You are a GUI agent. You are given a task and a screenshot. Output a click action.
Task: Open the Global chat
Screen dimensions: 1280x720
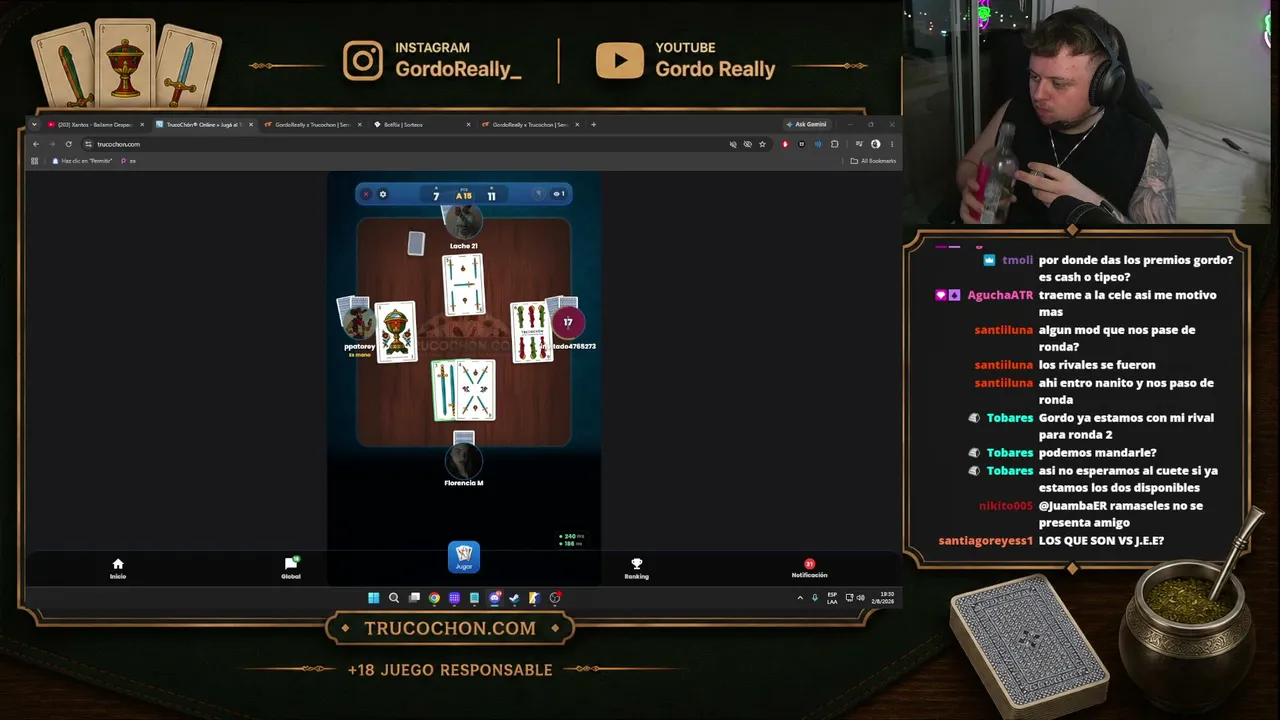coord(291,568)
